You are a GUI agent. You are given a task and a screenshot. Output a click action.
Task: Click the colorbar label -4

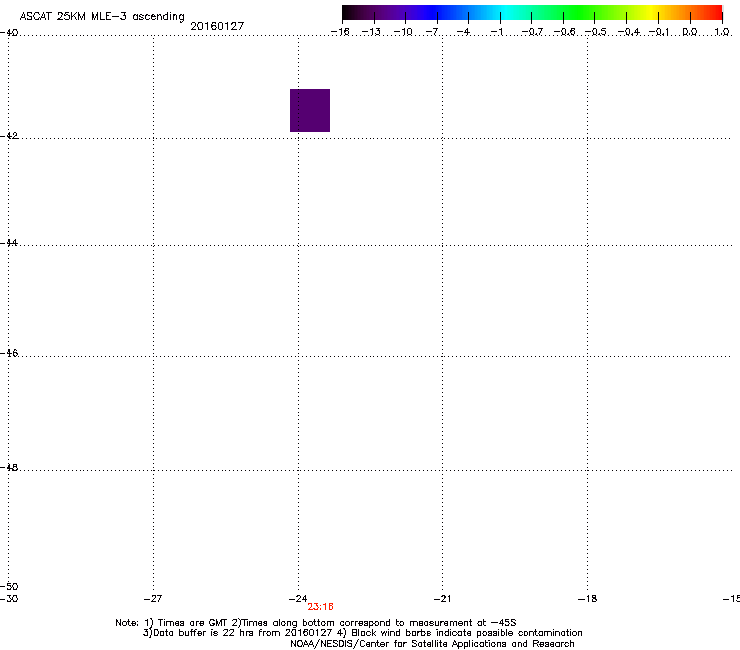coord(464,32)
